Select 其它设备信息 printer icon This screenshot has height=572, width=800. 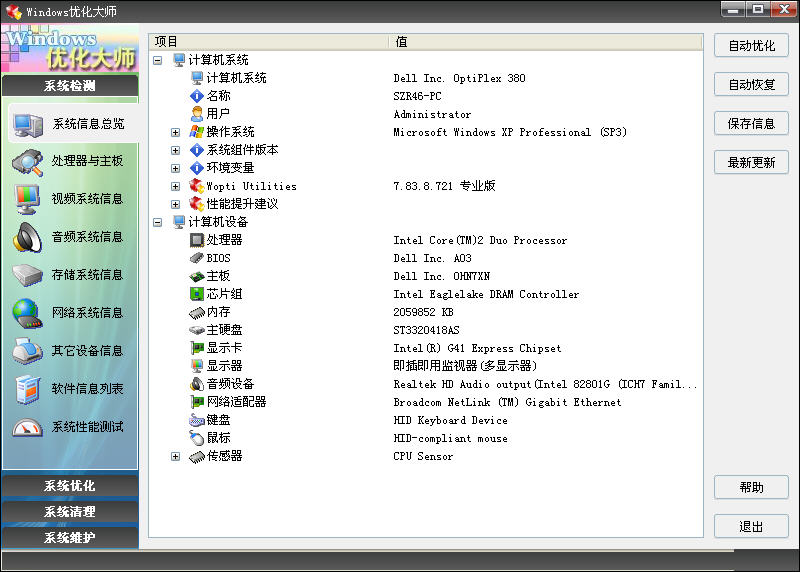click(x=27, y=351)
